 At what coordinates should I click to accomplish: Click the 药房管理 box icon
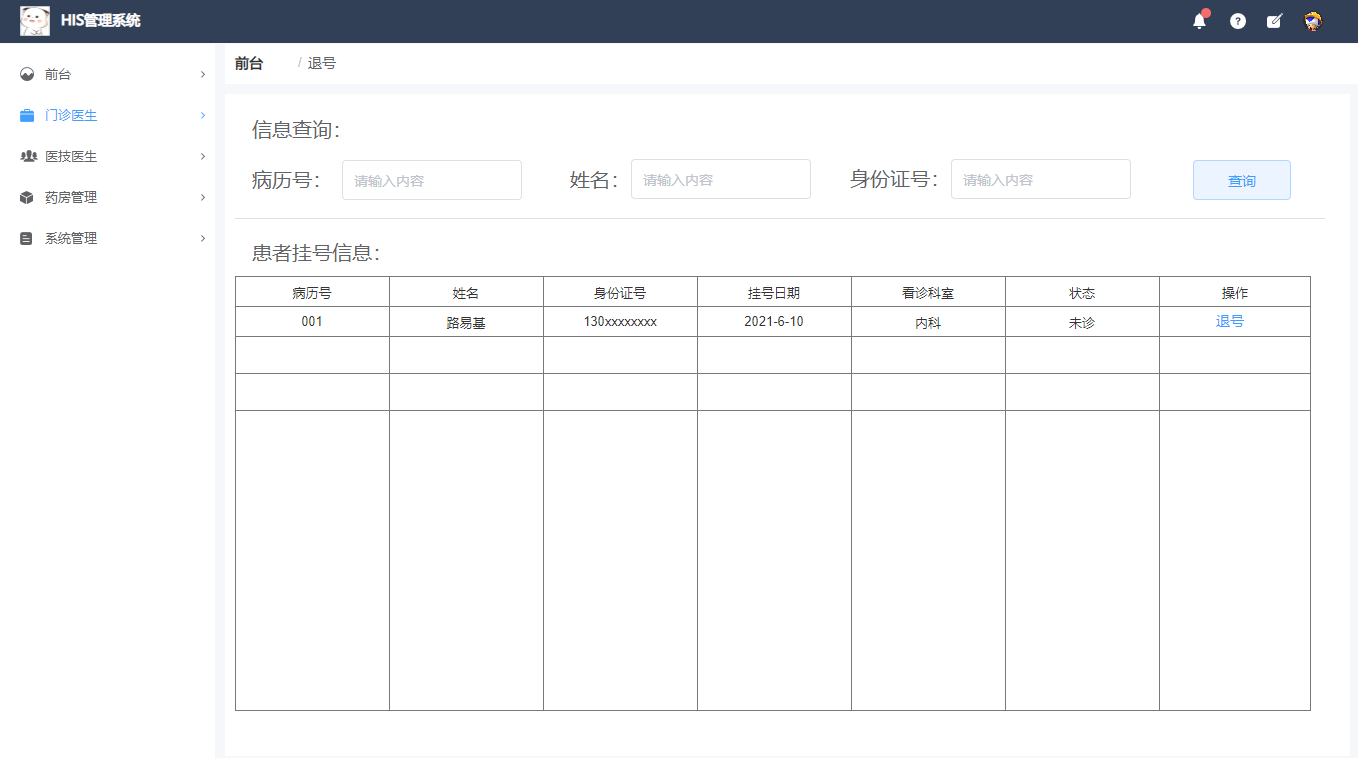point(27,197)
